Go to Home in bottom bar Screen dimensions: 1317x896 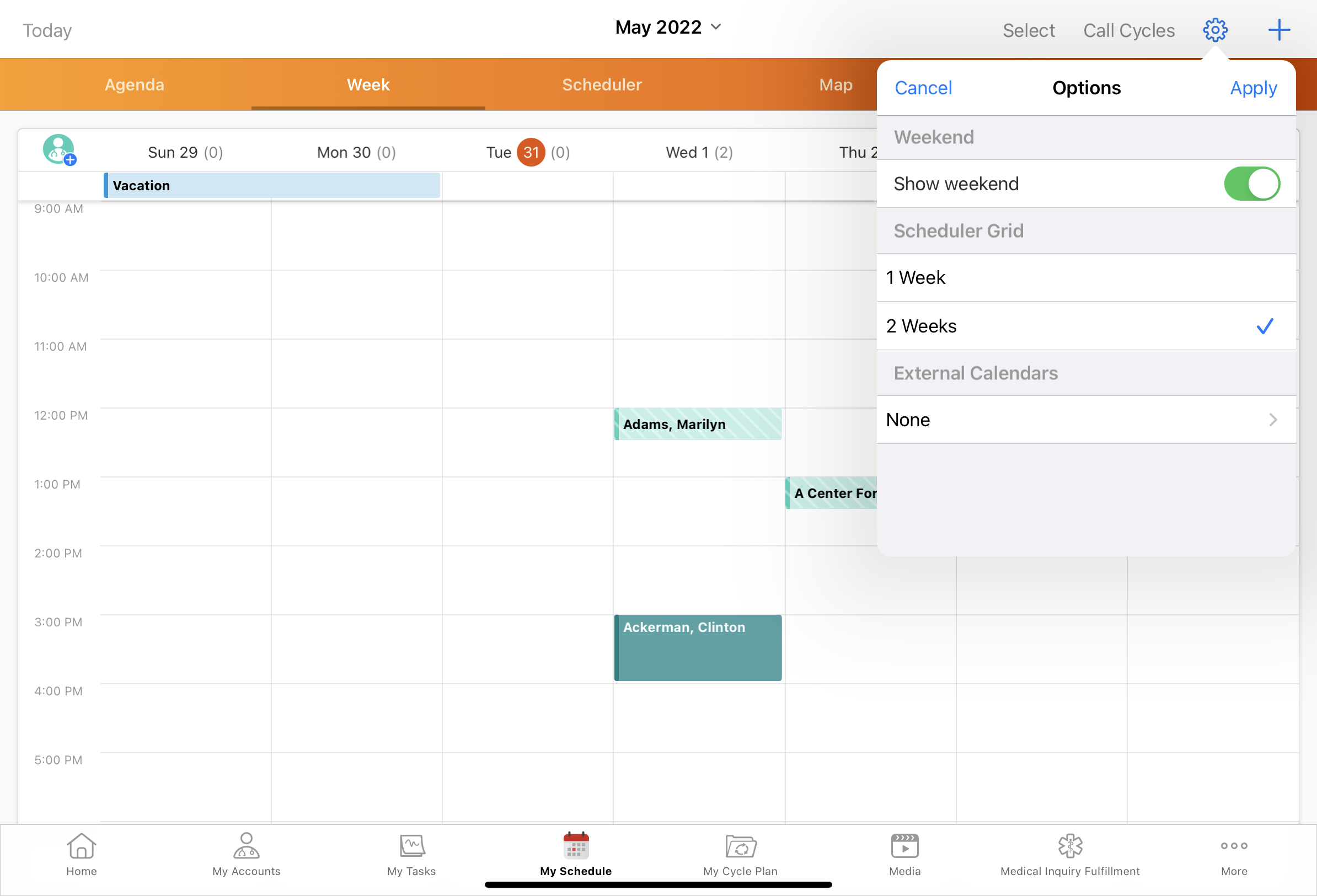81,854
